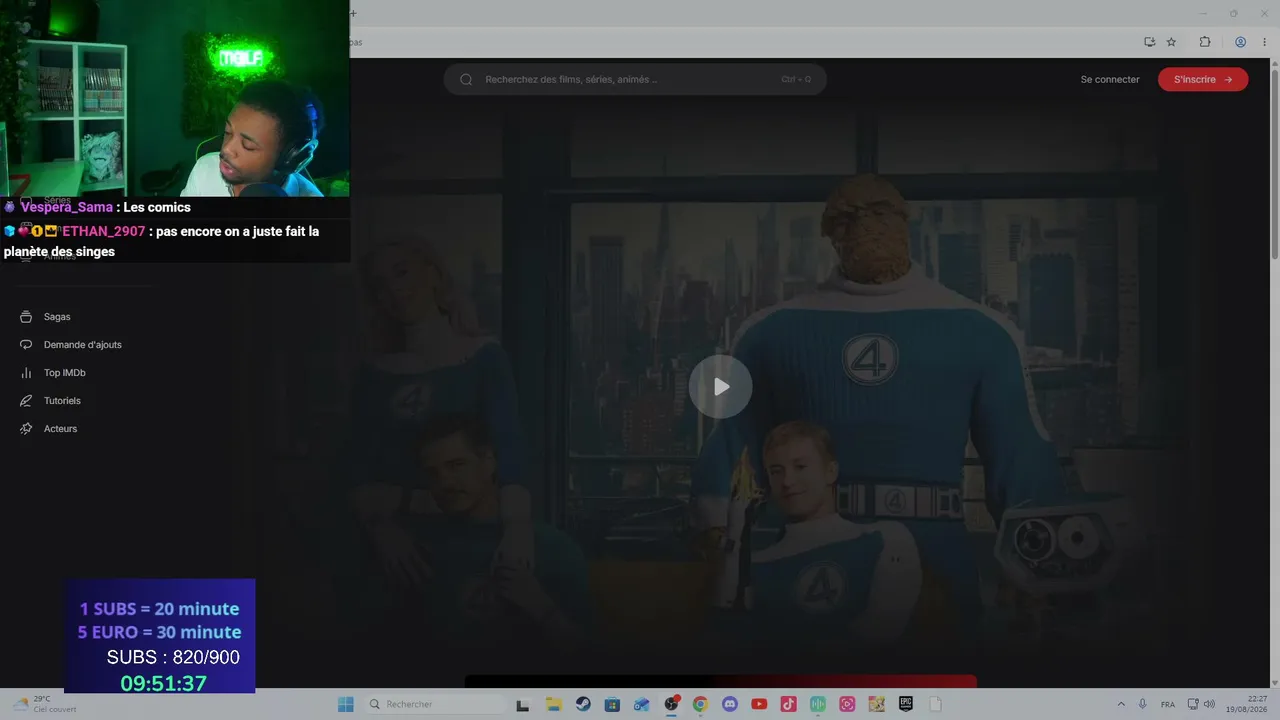Click the Demande d'ajouts speech bubble icon
1280x720 pixels.
(x=26, y=345)
